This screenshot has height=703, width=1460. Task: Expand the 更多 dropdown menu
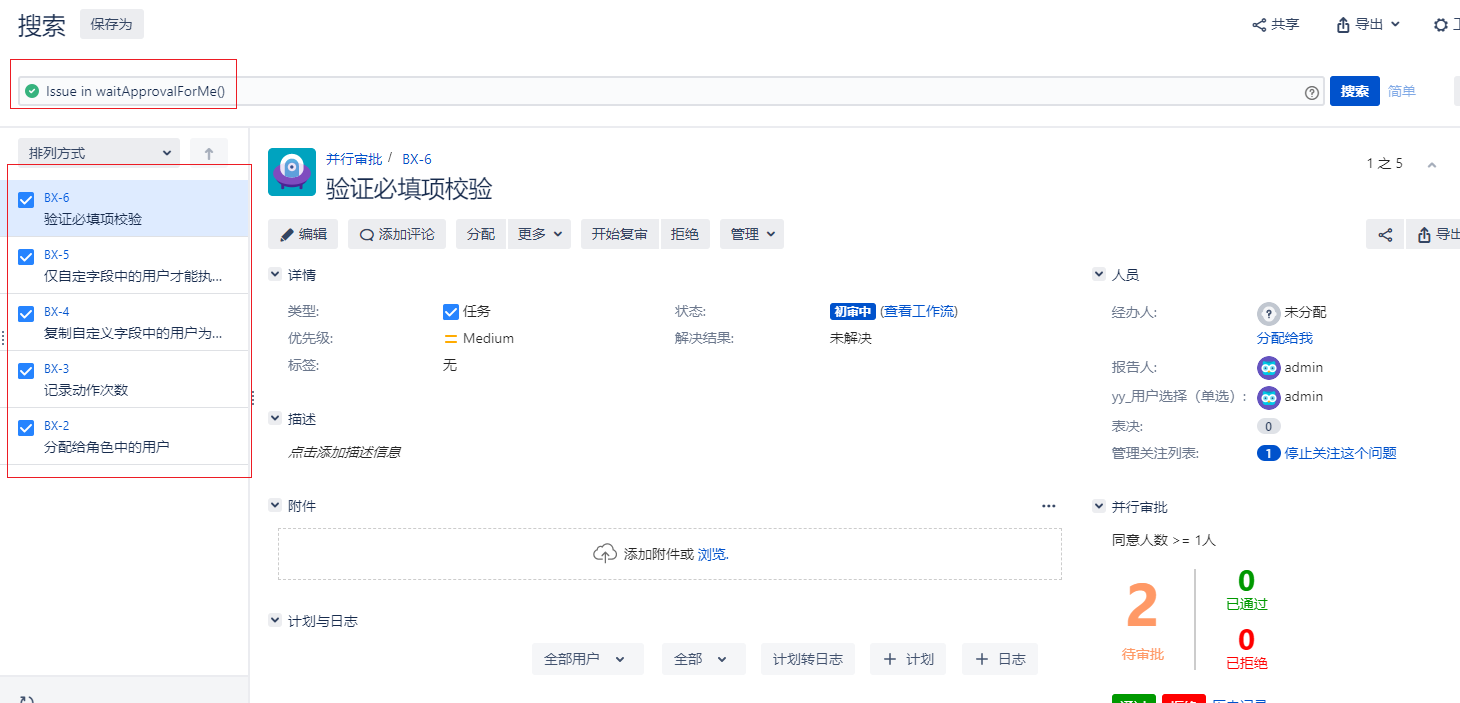click(541, 234)
